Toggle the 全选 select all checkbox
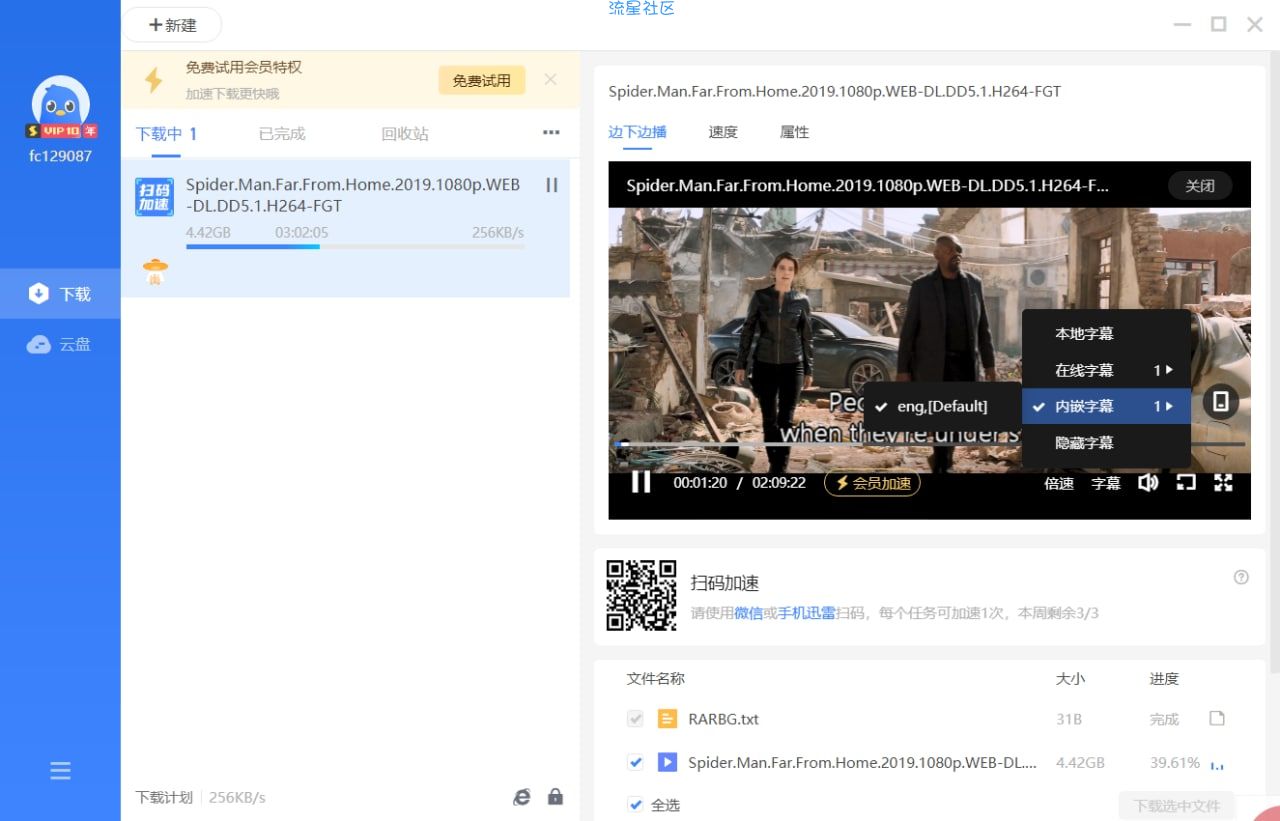1280x821 pixels. [x=635, y=804]
